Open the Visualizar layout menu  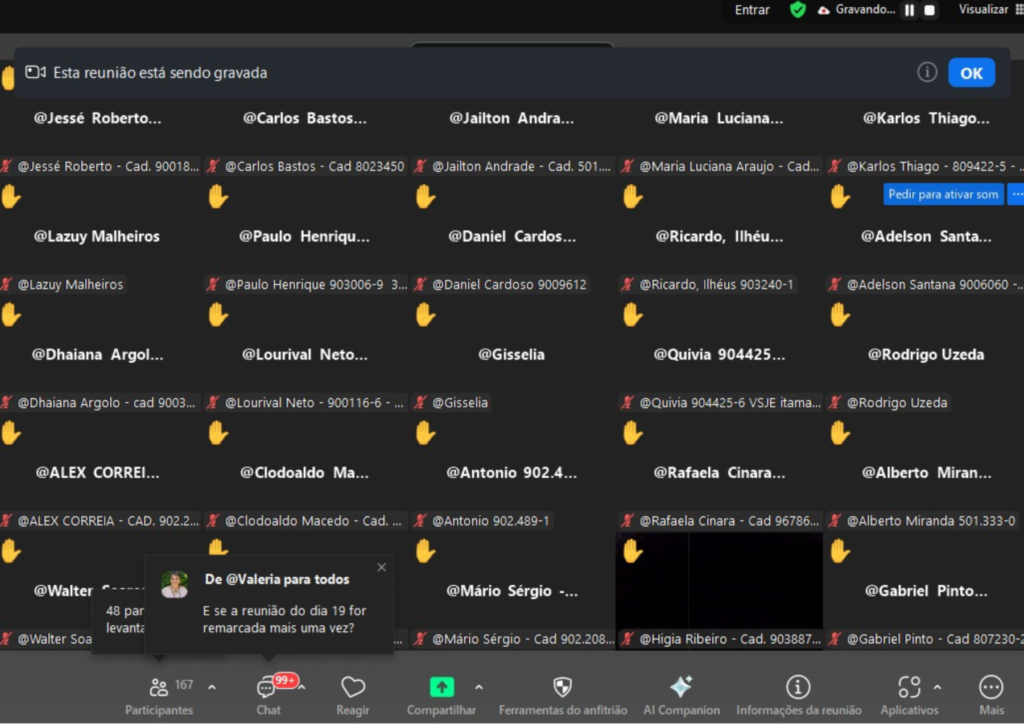990,10
